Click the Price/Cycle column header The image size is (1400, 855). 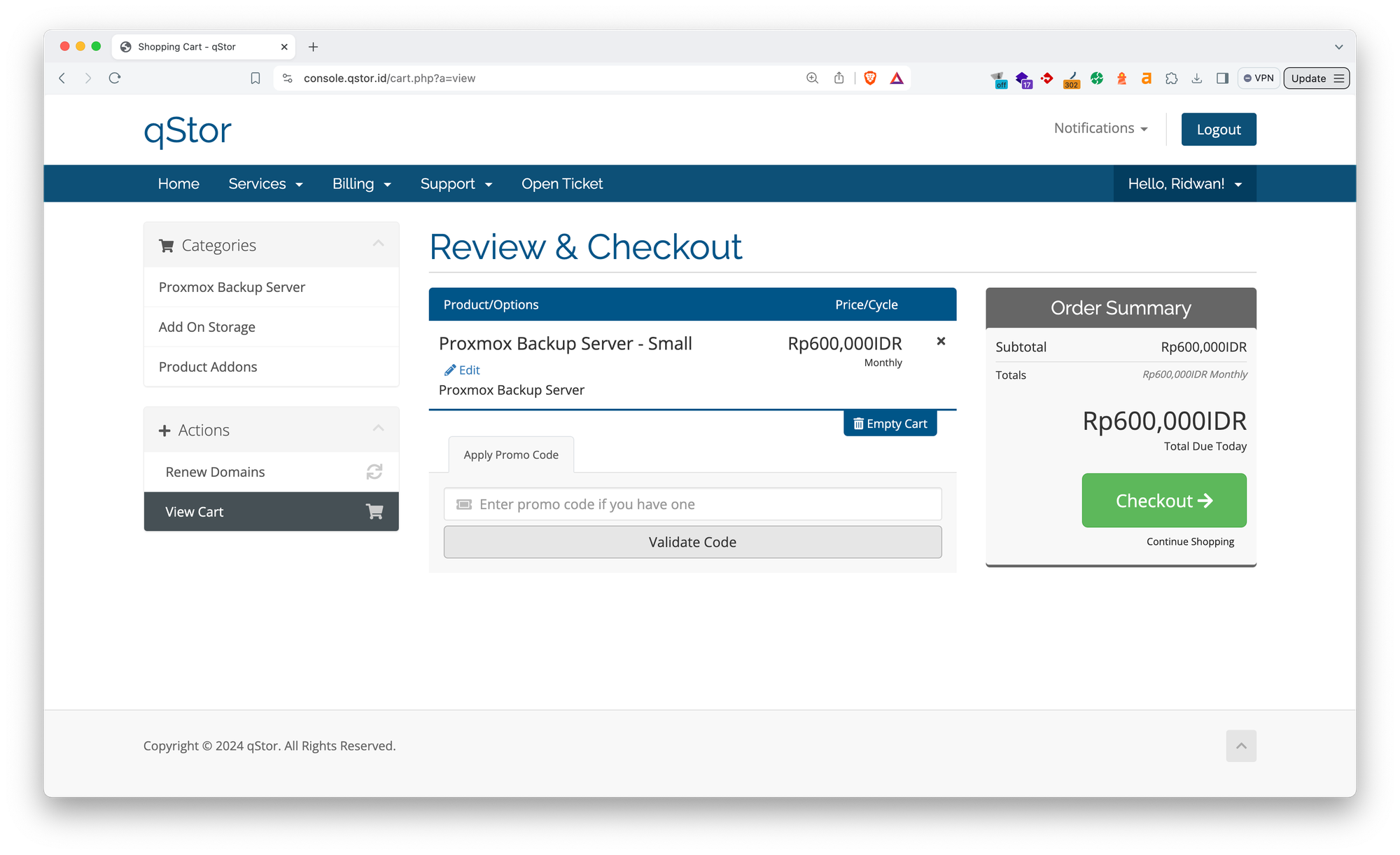pyautogui.click(x=866, y=305)
